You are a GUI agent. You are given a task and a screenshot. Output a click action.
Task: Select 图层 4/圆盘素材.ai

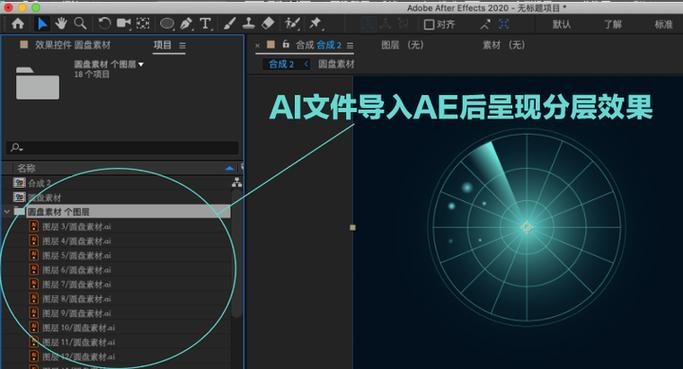coord(76,241)
